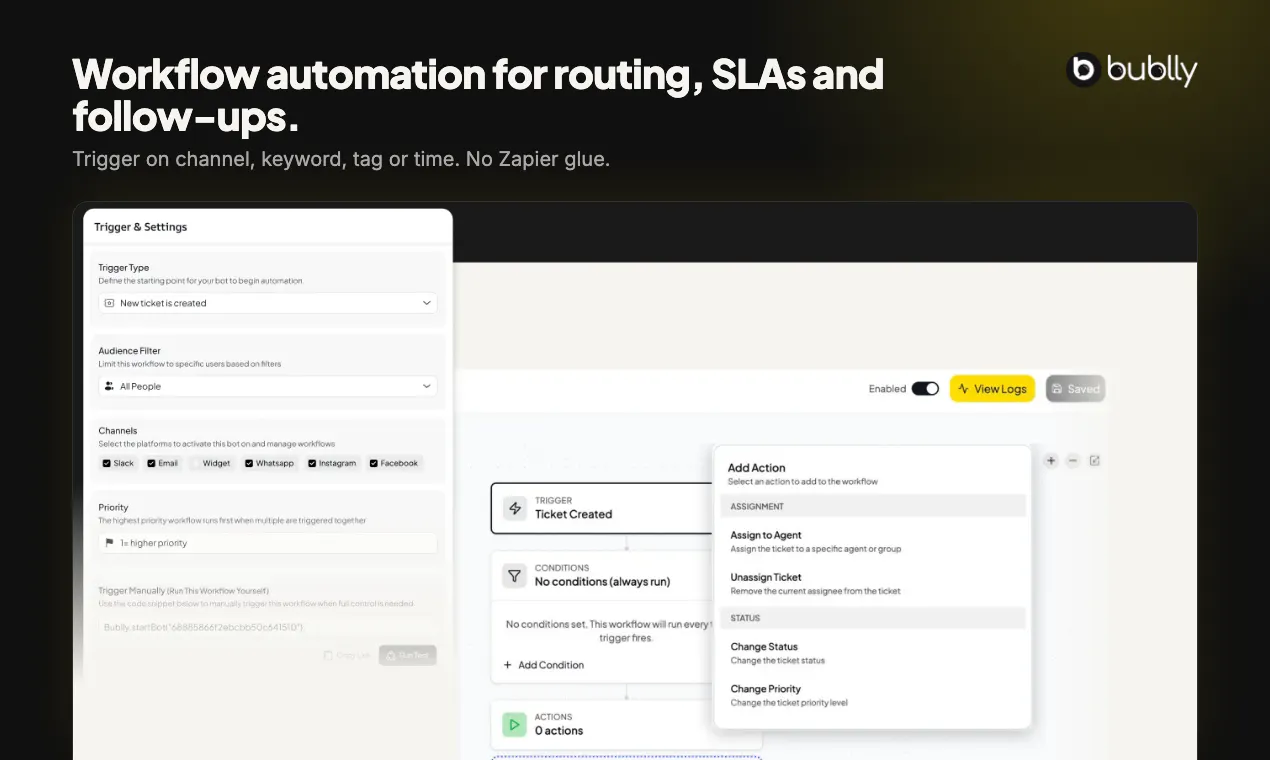Screen dimensions: 1270x760
Task: Click the Bubbly logo icon
Action: [1083, 69]
